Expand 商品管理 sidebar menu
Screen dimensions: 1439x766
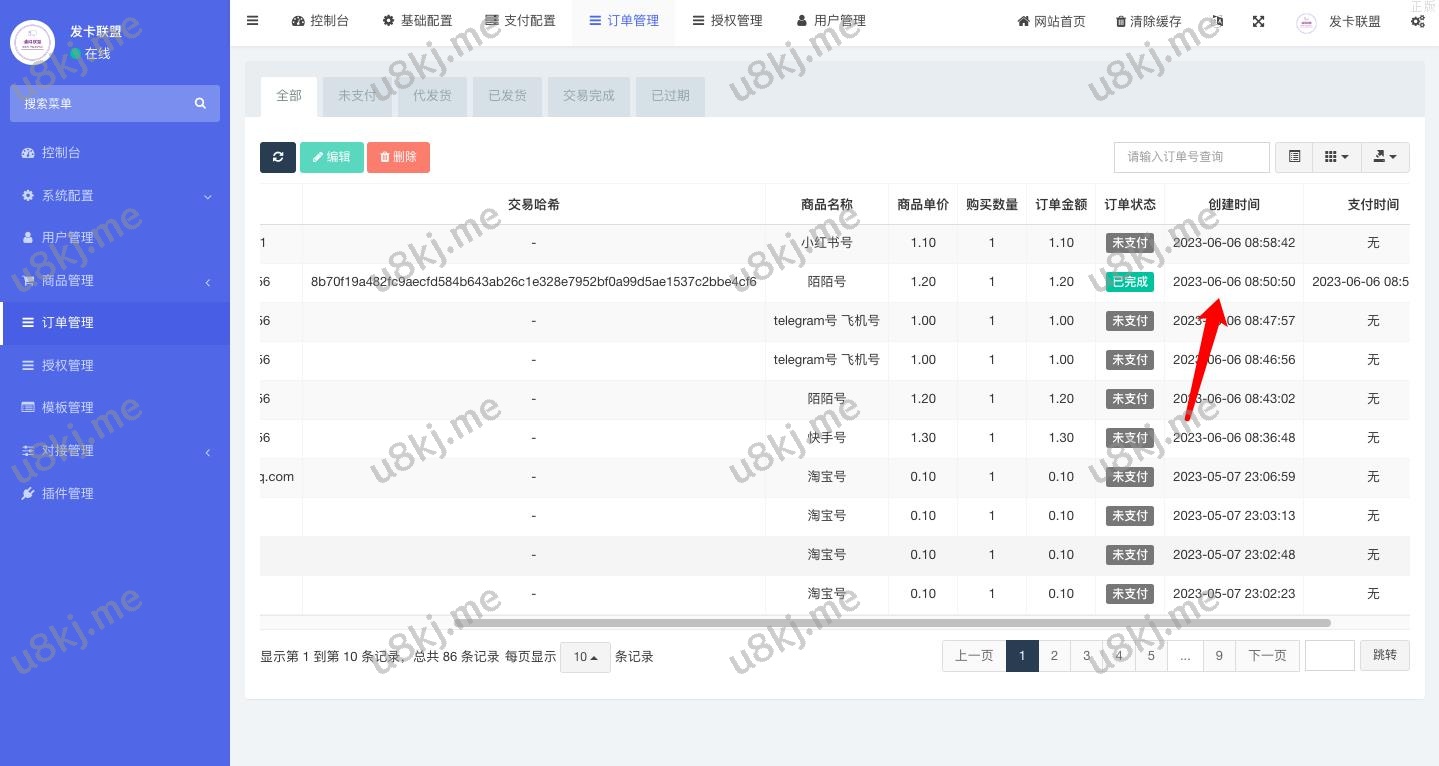(115, 281)
